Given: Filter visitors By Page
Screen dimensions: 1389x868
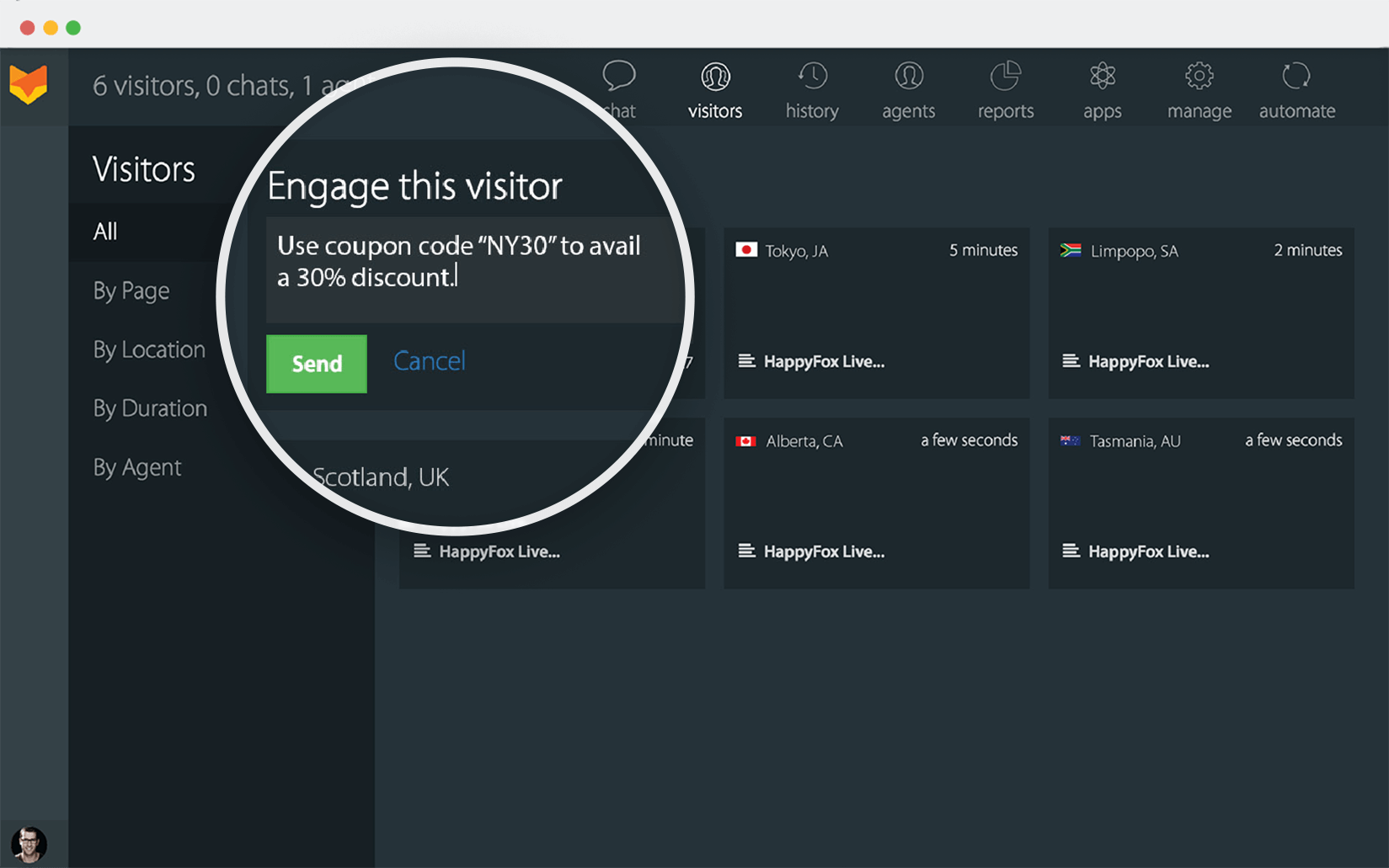Looking at the screenshot, I should pyautogui.click(x=131, y=291).
